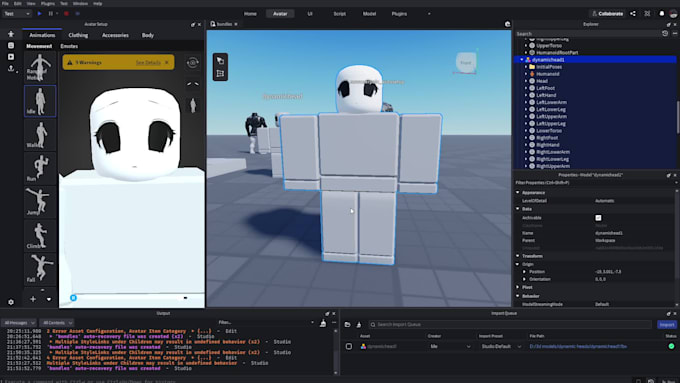The image size is (680, 383).
Task: Open the notifications bell icon
Action: (662, 14)
